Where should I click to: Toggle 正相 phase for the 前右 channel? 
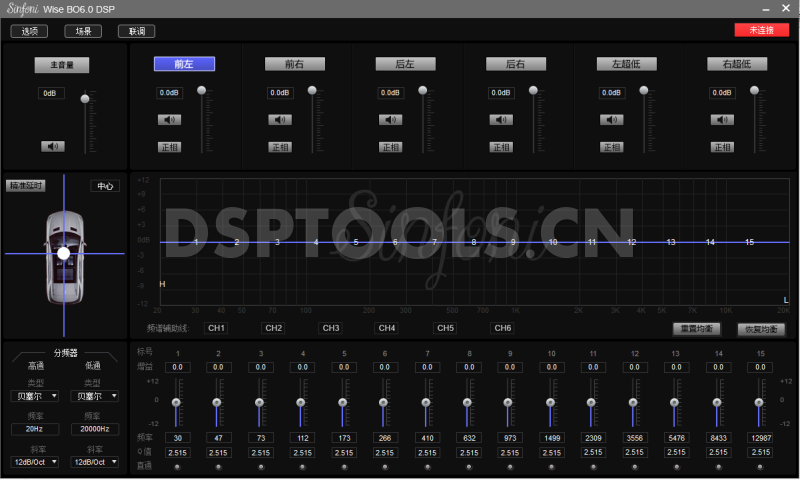point(280,147)
